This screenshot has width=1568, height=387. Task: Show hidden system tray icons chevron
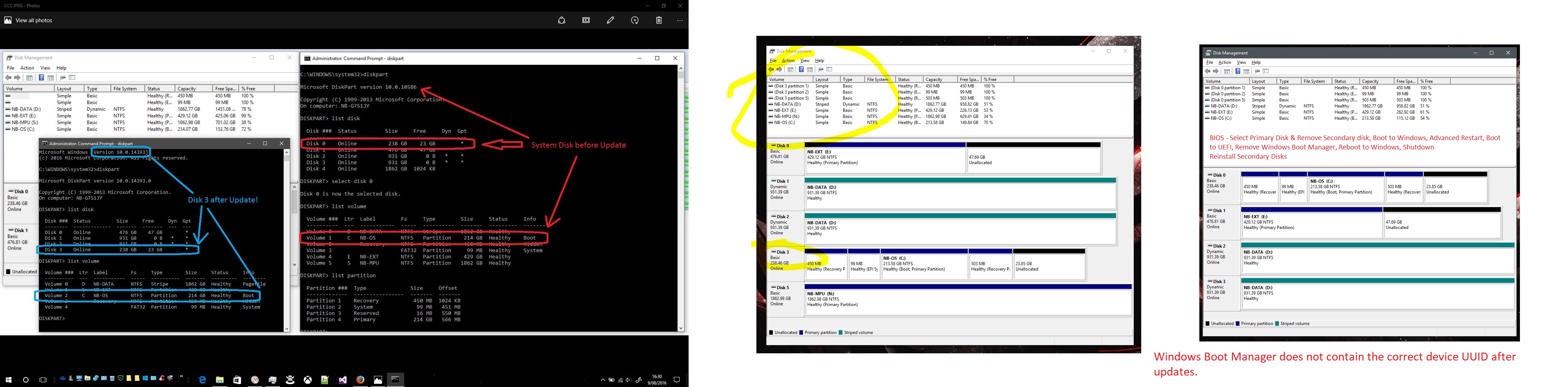603,380
